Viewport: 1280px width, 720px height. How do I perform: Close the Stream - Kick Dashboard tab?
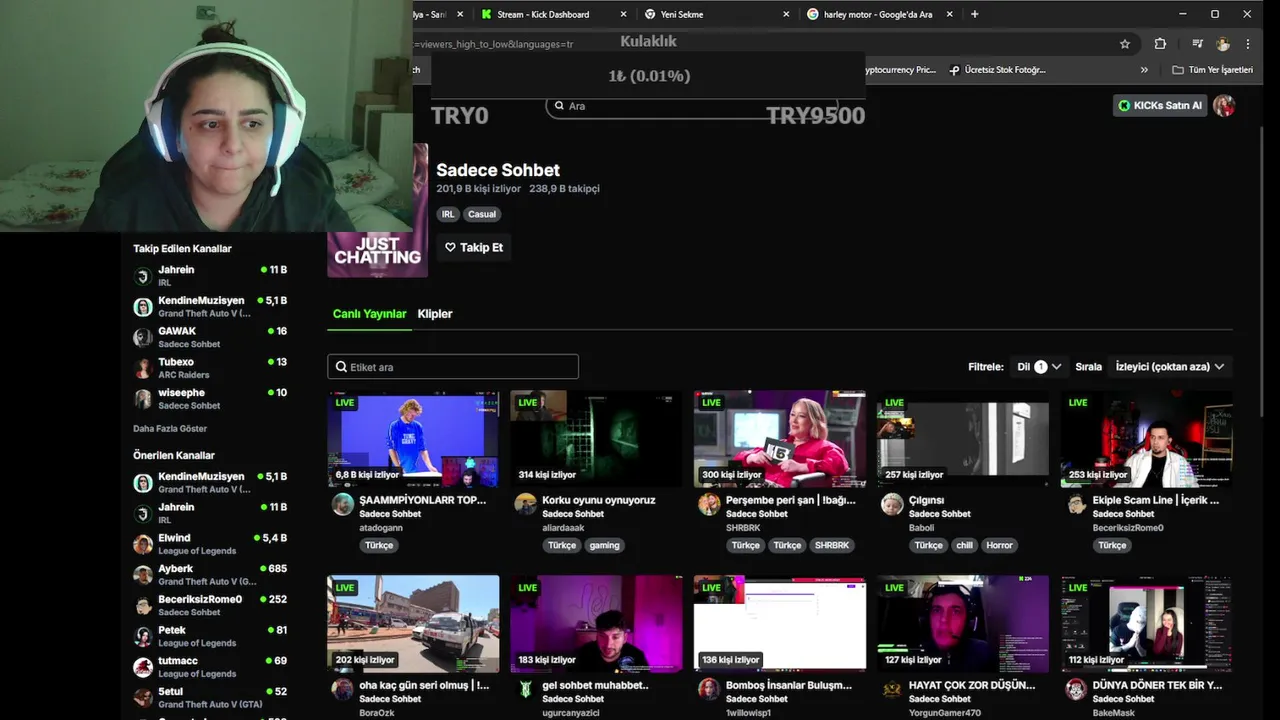pos(624,14)
